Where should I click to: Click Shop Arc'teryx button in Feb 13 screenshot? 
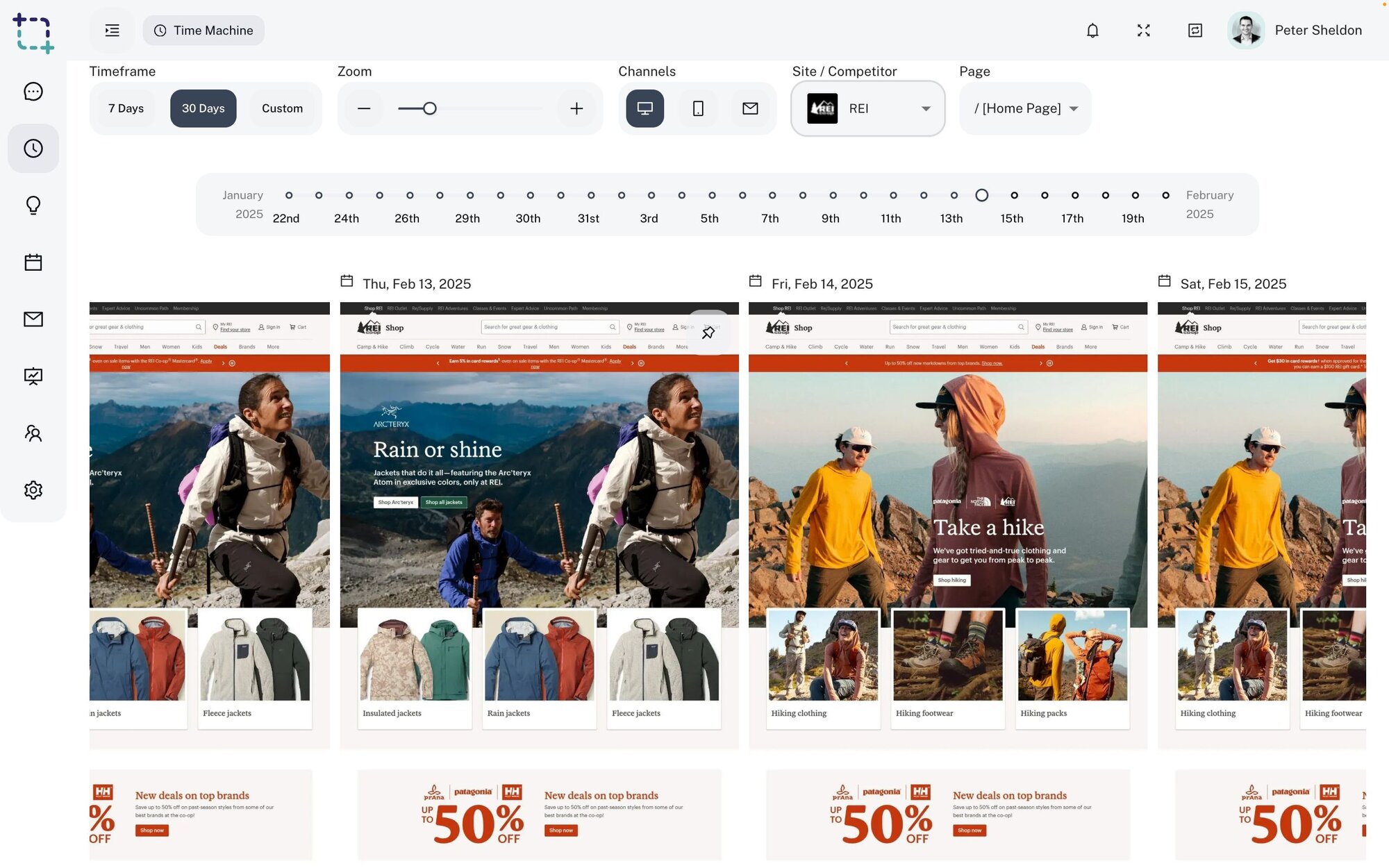[x=396, y=502]
